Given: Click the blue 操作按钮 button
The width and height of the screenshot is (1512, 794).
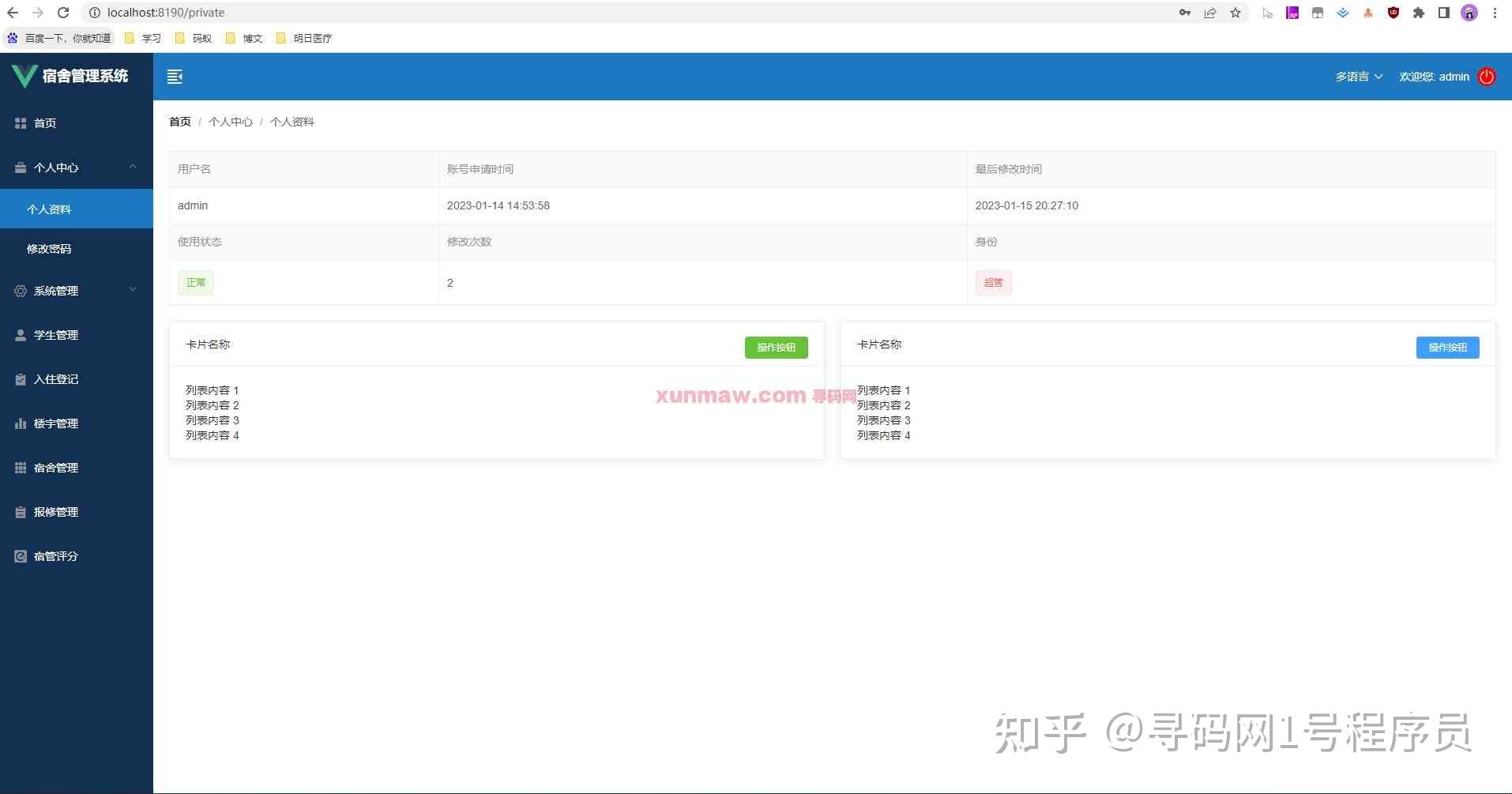Looking at the screenshot, I should (1447, 348).
